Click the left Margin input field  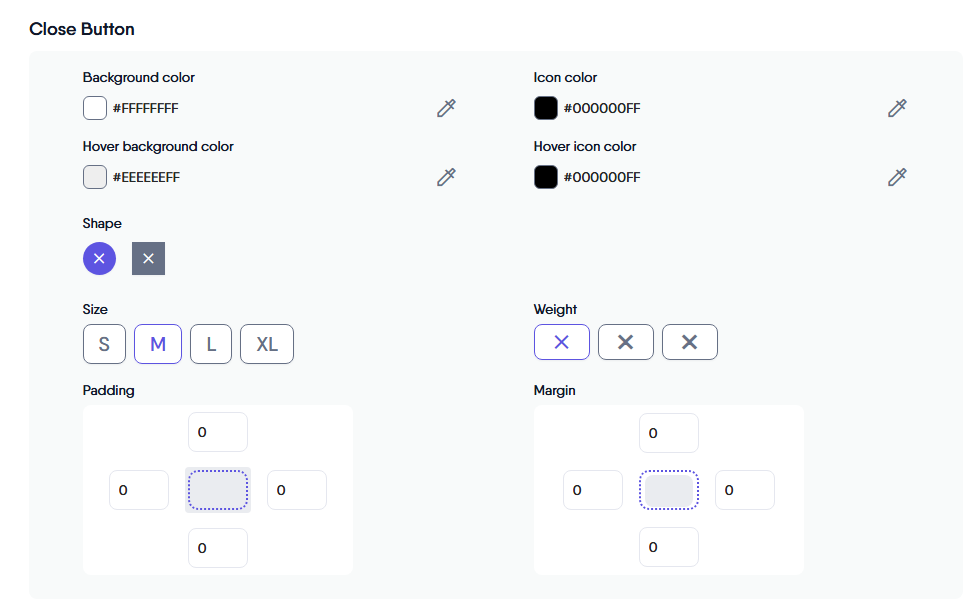coord(593,490)
